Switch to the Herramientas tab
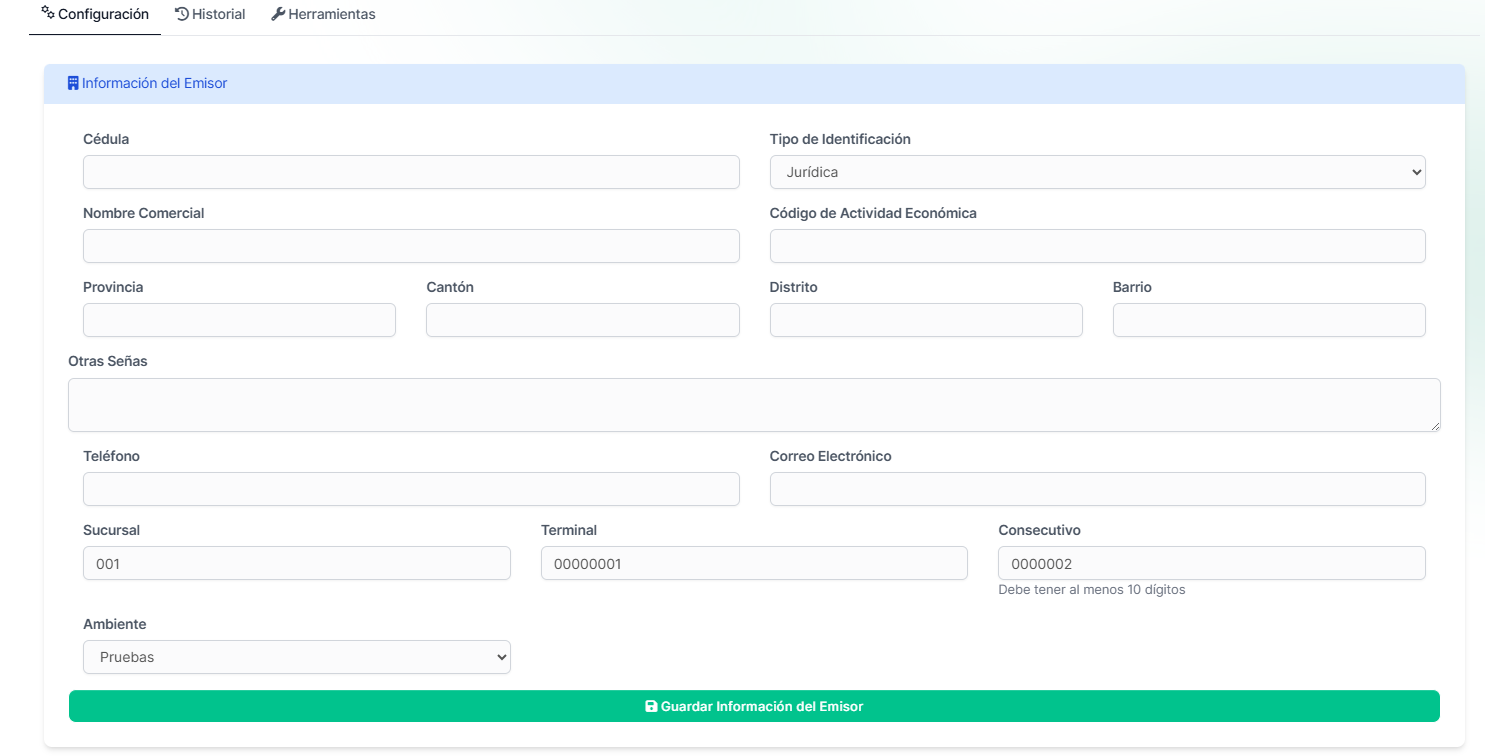 coord(323,15)
